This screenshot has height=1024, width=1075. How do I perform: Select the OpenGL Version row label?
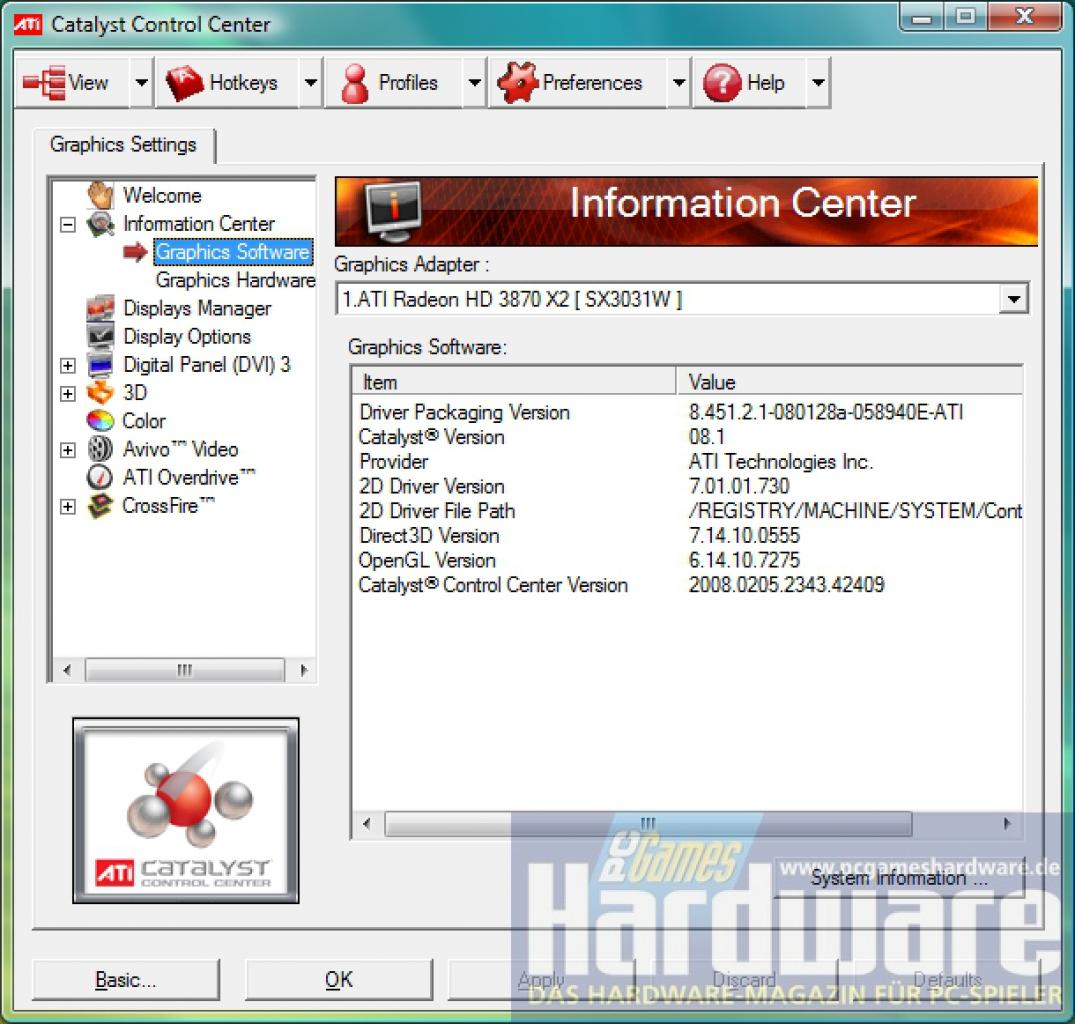[427, 560]
